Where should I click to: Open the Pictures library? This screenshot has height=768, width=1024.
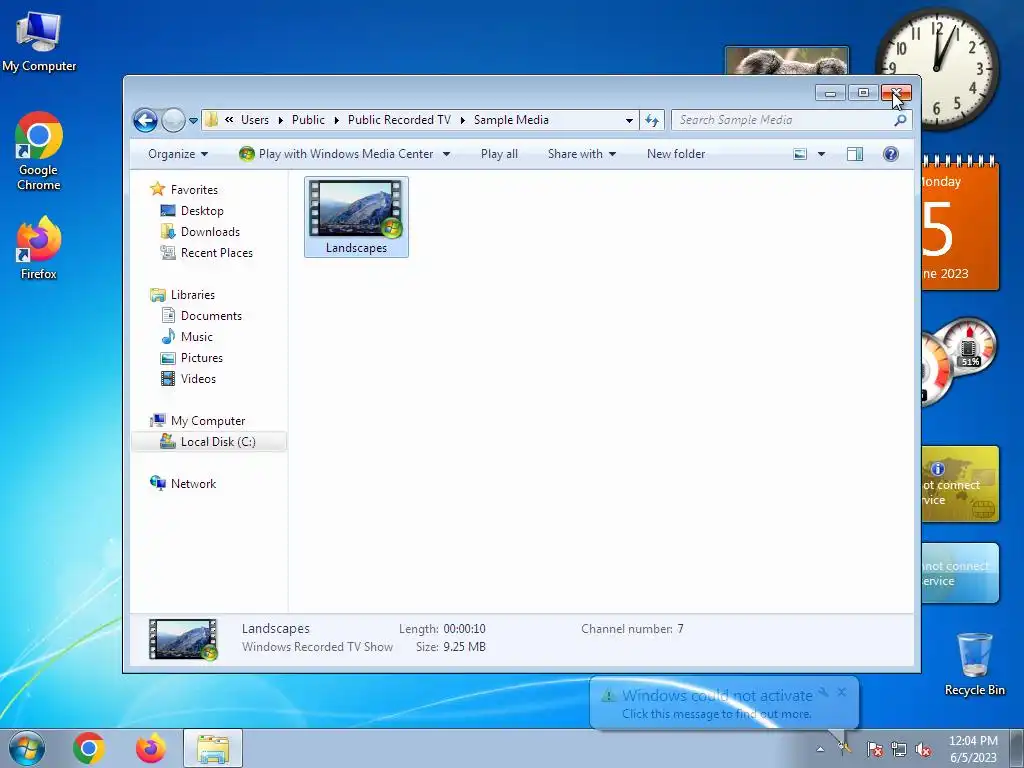tap(201, 358)
